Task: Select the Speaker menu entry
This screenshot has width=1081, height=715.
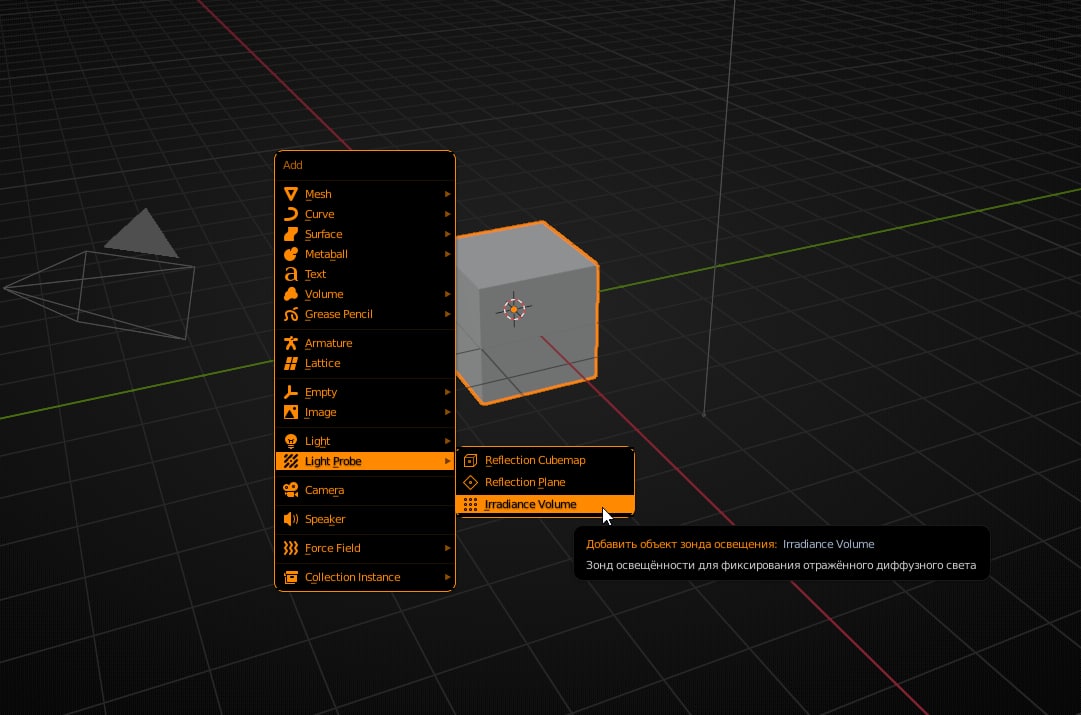Action: coord(365,519)
